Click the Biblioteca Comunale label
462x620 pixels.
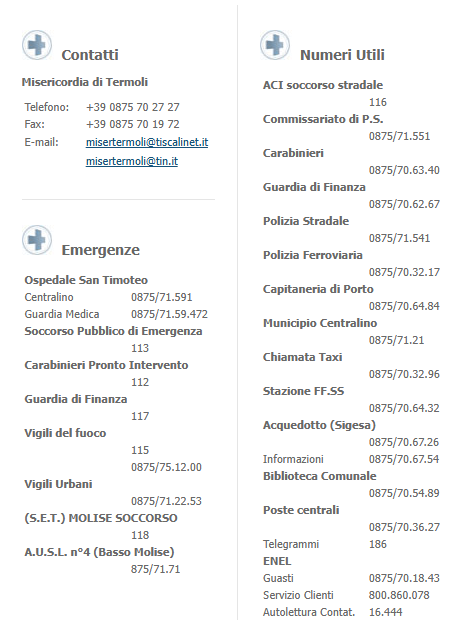click(x=320, y=476)
